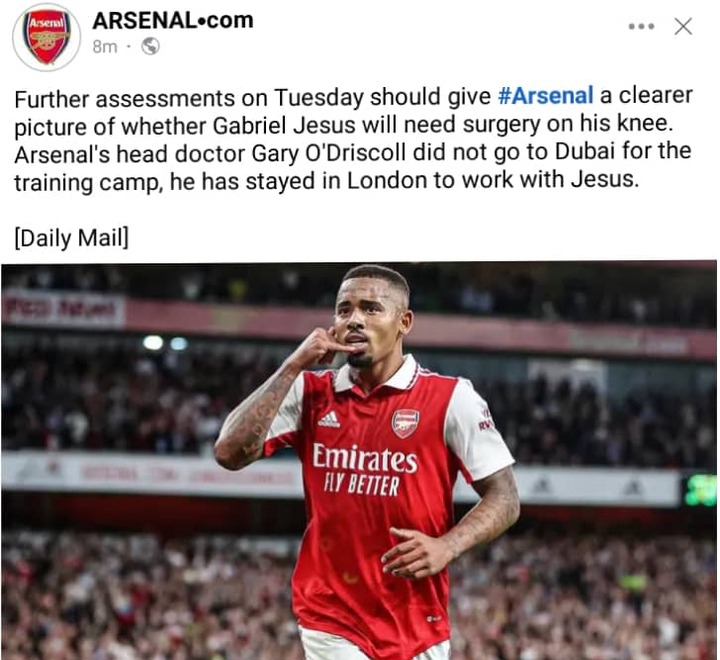Click the player's face in the photo
Screen dimensions: 720x660
[370, 317]
